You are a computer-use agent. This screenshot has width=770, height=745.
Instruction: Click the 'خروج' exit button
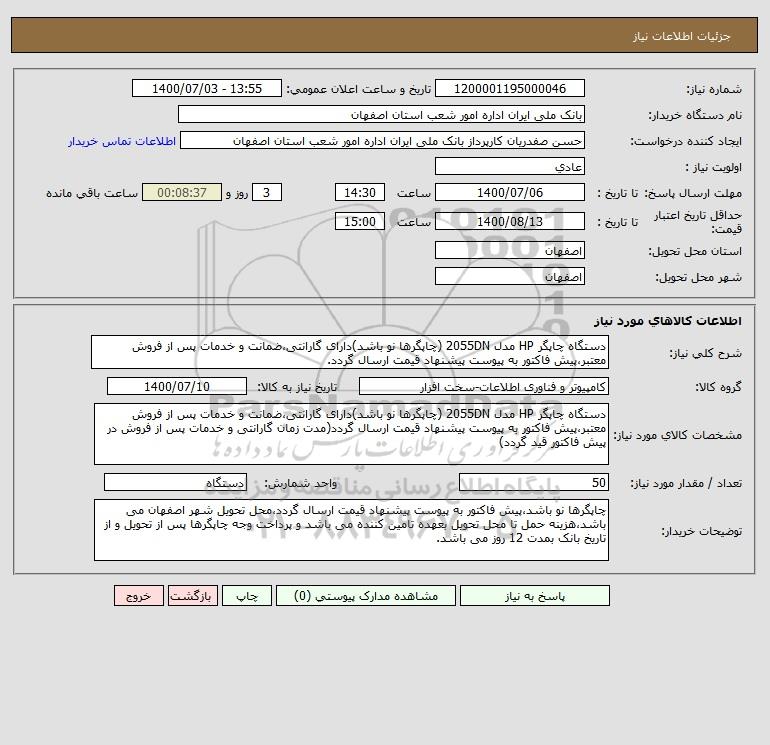click(138, 596)
